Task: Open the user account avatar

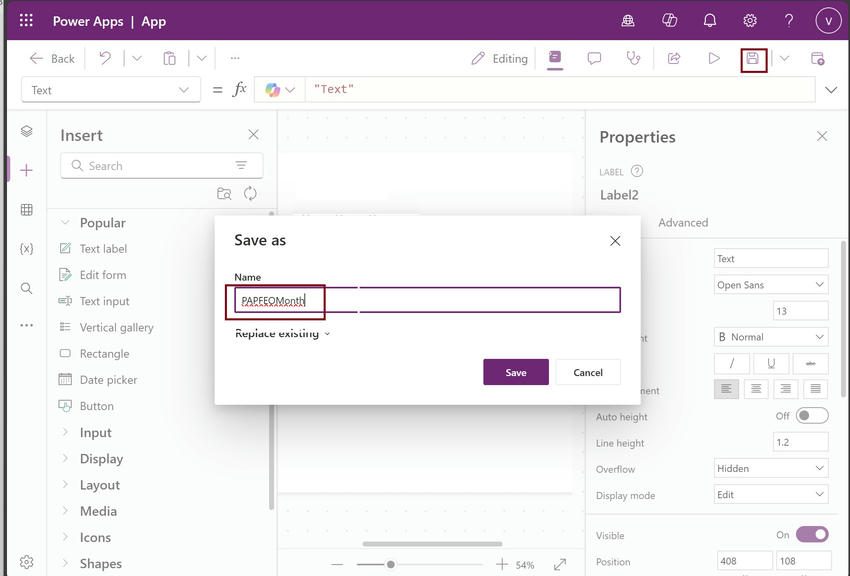Action: (x=828, y=21)
